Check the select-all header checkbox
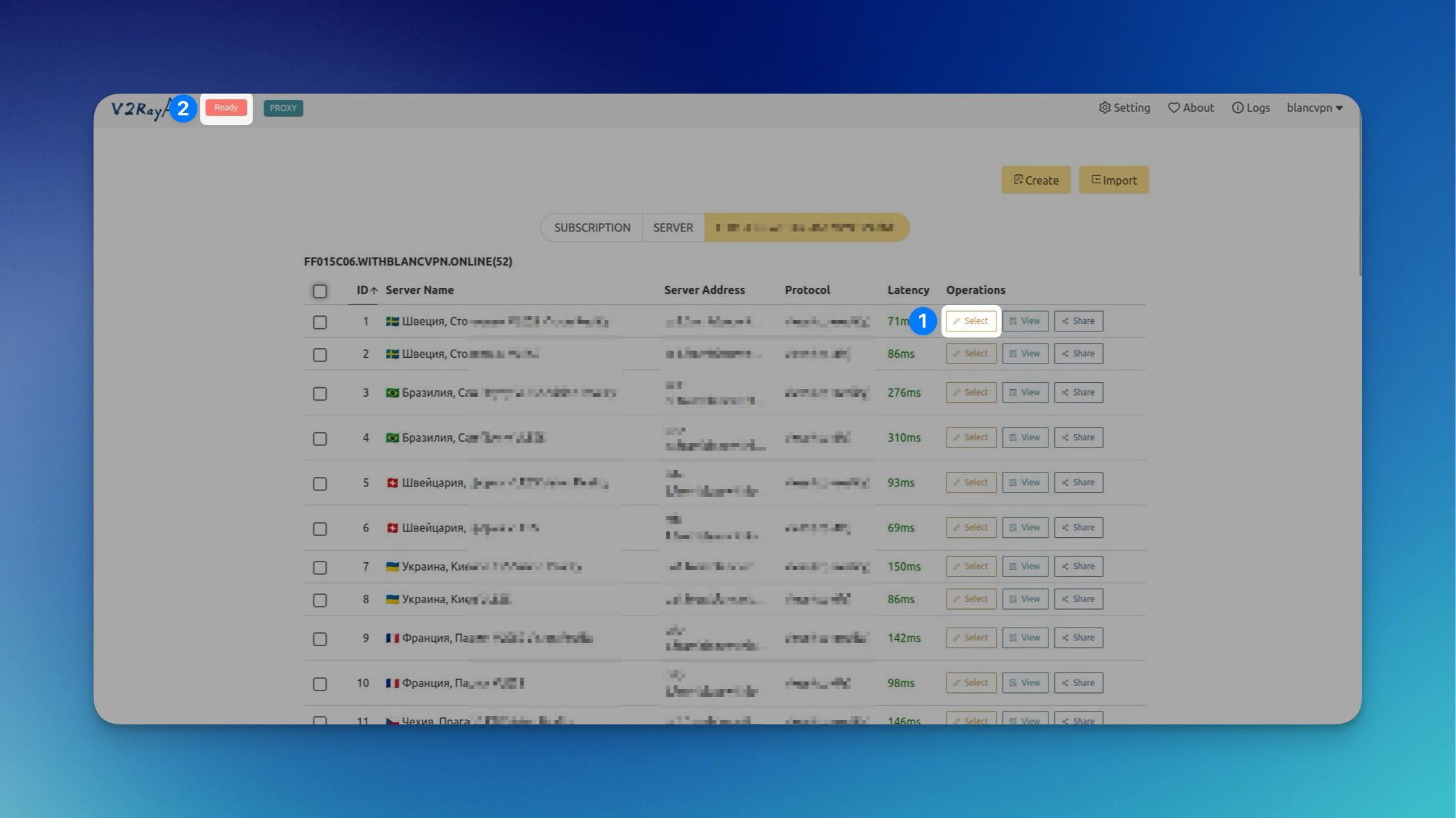The height and width of the screenshot is (818, 1456). click(x=320, y=291)
